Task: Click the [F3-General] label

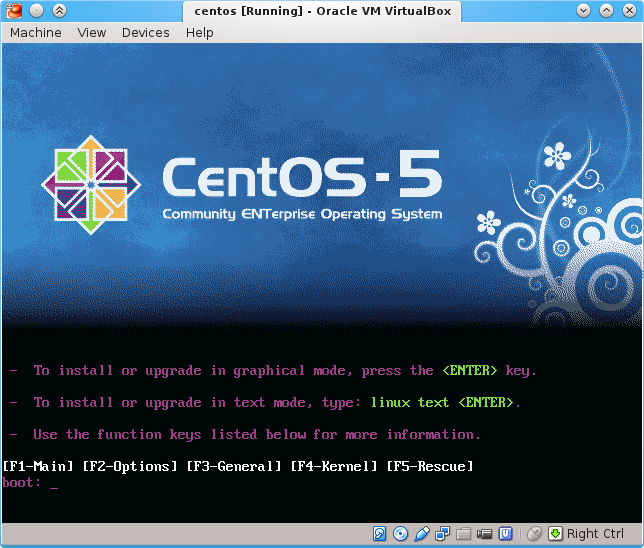Action: [x=234, y=466]
